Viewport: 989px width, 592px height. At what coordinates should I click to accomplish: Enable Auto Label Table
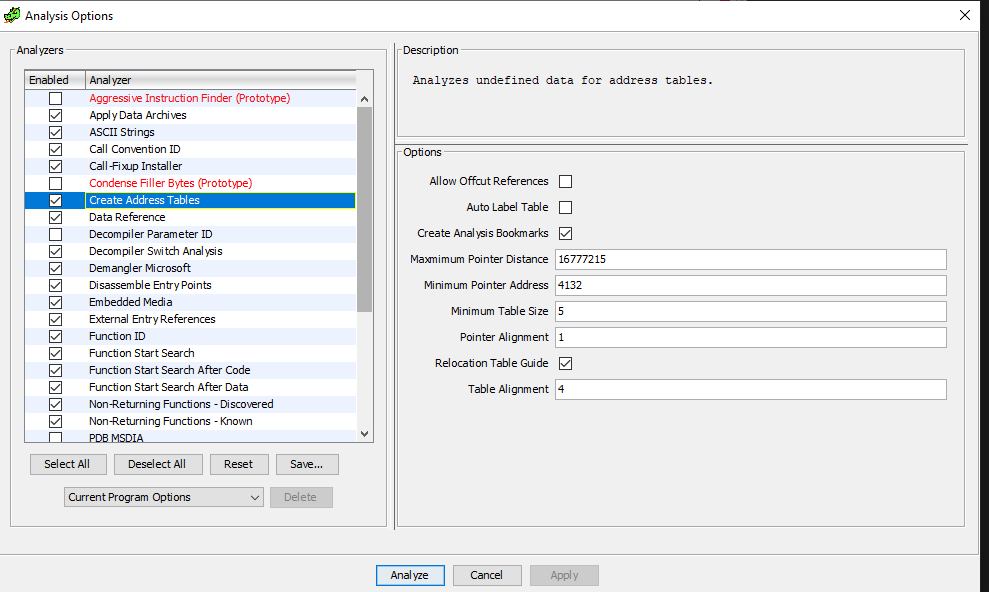tap(565, 207)
